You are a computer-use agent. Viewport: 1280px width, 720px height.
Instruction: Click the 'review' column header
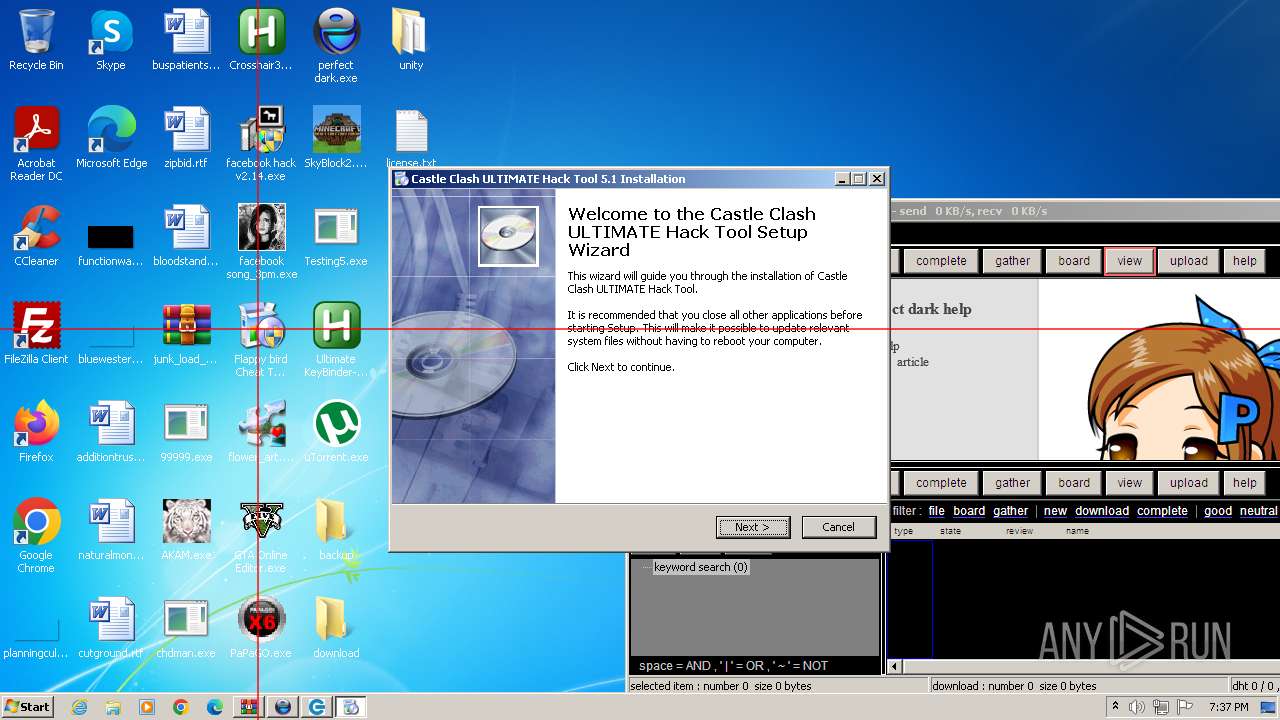(x=1019, y=531)
